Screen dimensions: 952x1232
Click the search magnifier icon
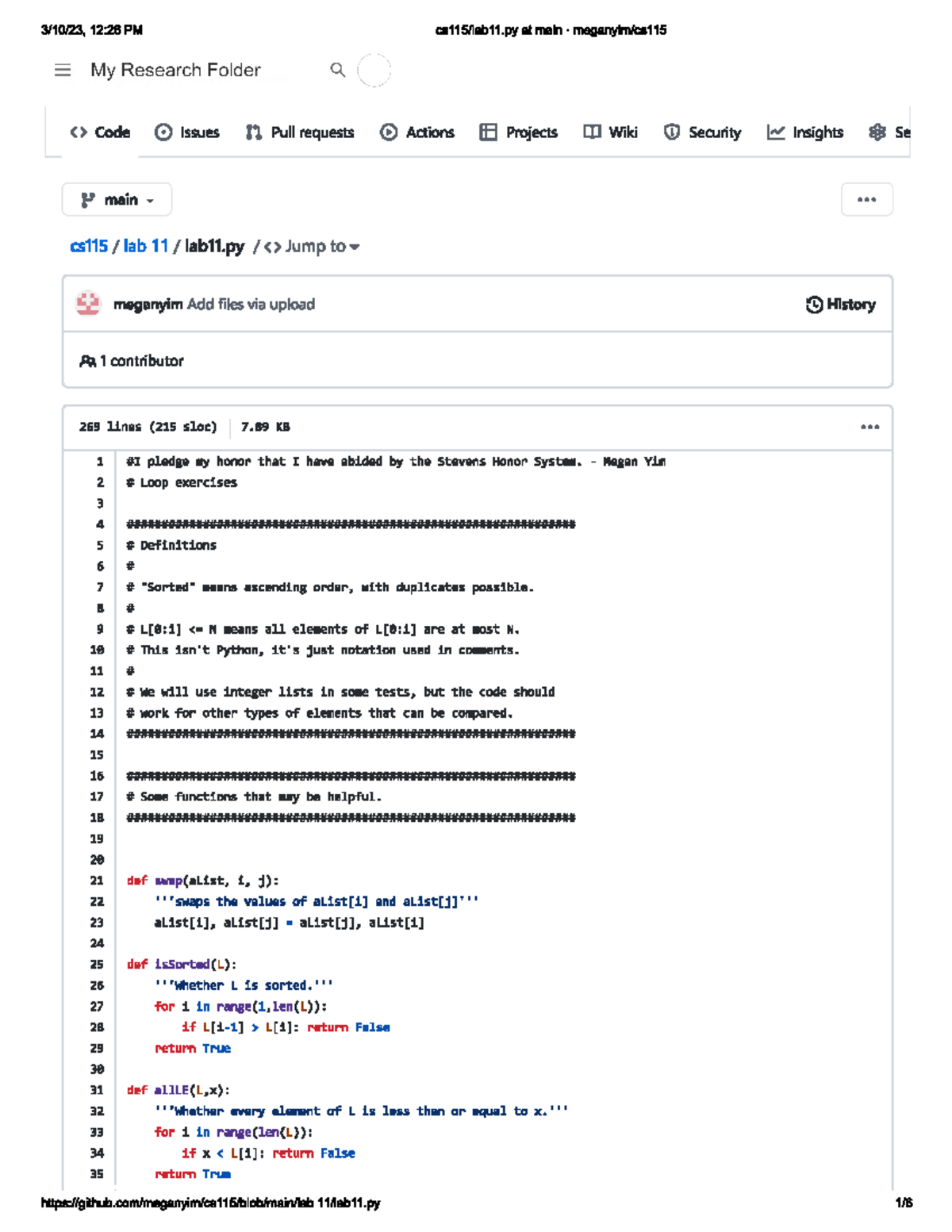coord(338,71)
